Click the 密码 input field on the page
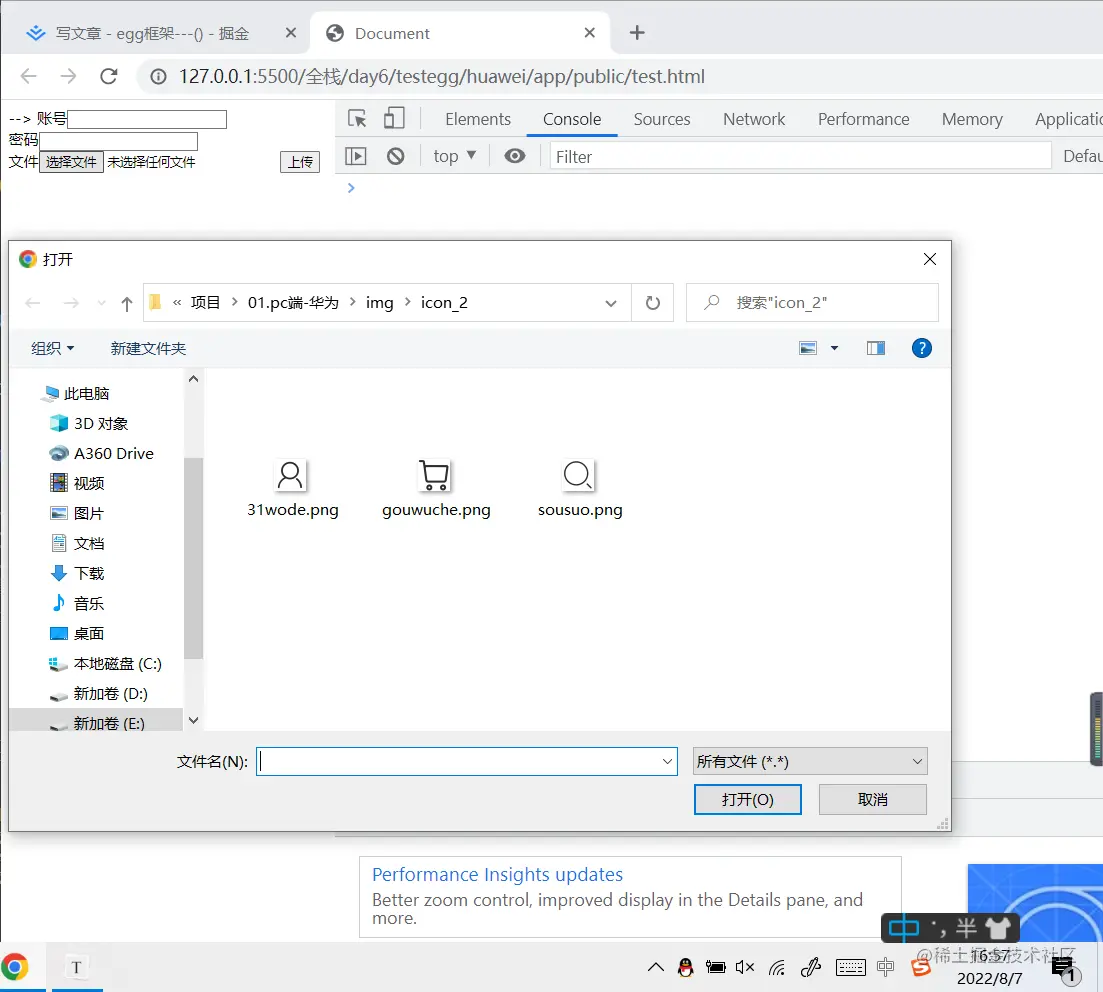The image size is (1103, 992). [x=118, y=141]
